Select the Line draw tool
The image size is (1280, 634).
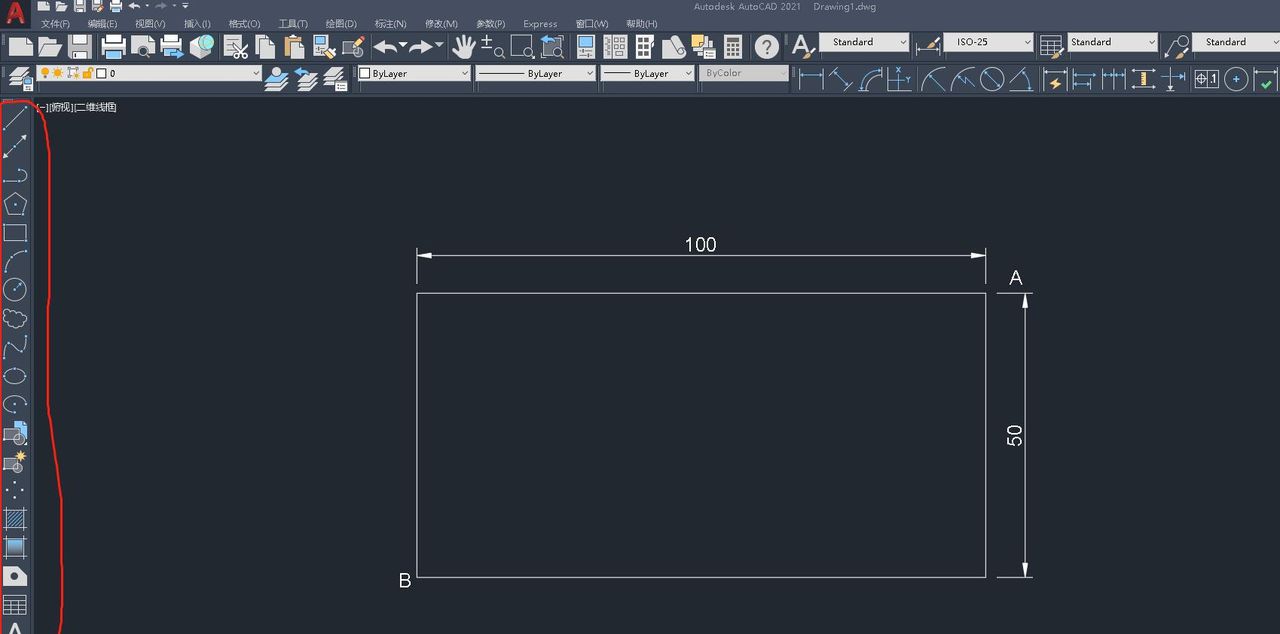[x=15, y=118]
